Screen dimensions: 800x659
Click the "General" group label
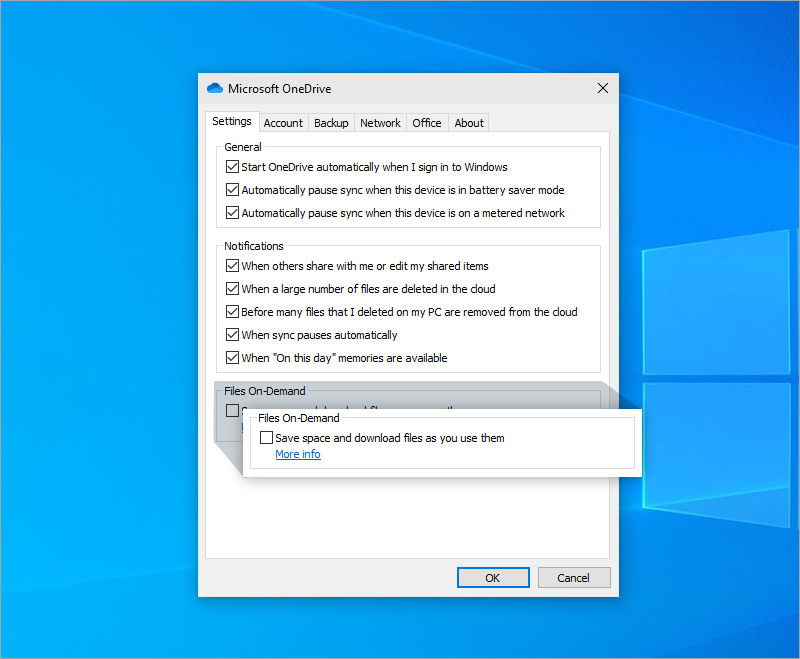tap(243, 147)
